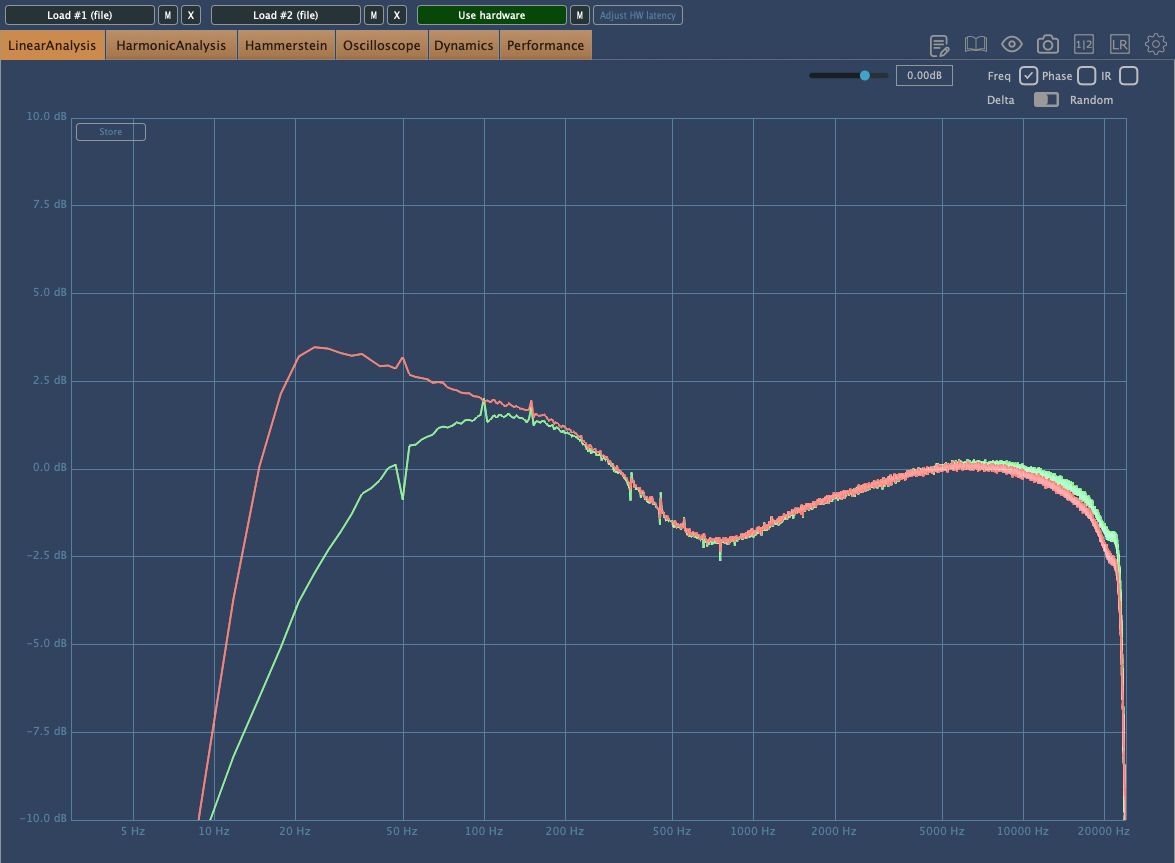Switch to the HarmonicAnalysis tab
The image size is (1175, 863).
(x=171, y=45)
